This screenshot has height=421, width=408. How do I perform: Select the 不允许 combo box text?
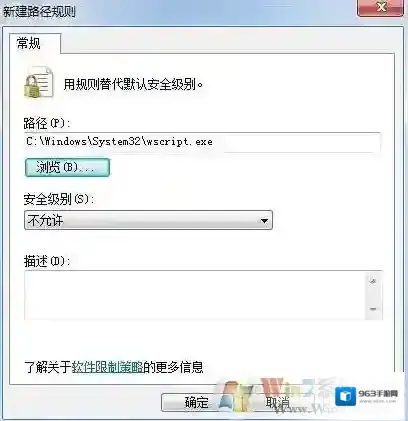(45, 220)
